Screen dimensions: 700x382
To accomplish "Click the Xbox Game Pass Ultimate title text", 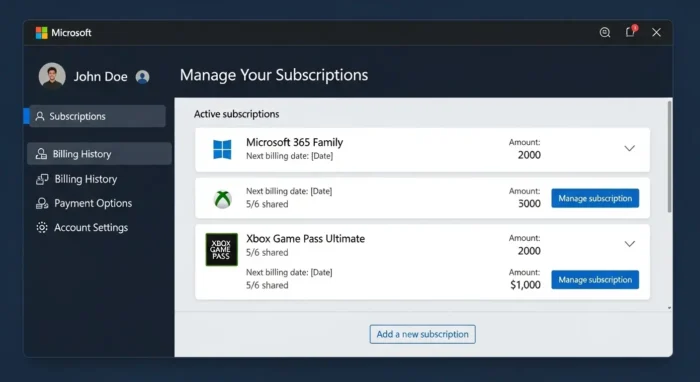I will [x=305, y=238].
